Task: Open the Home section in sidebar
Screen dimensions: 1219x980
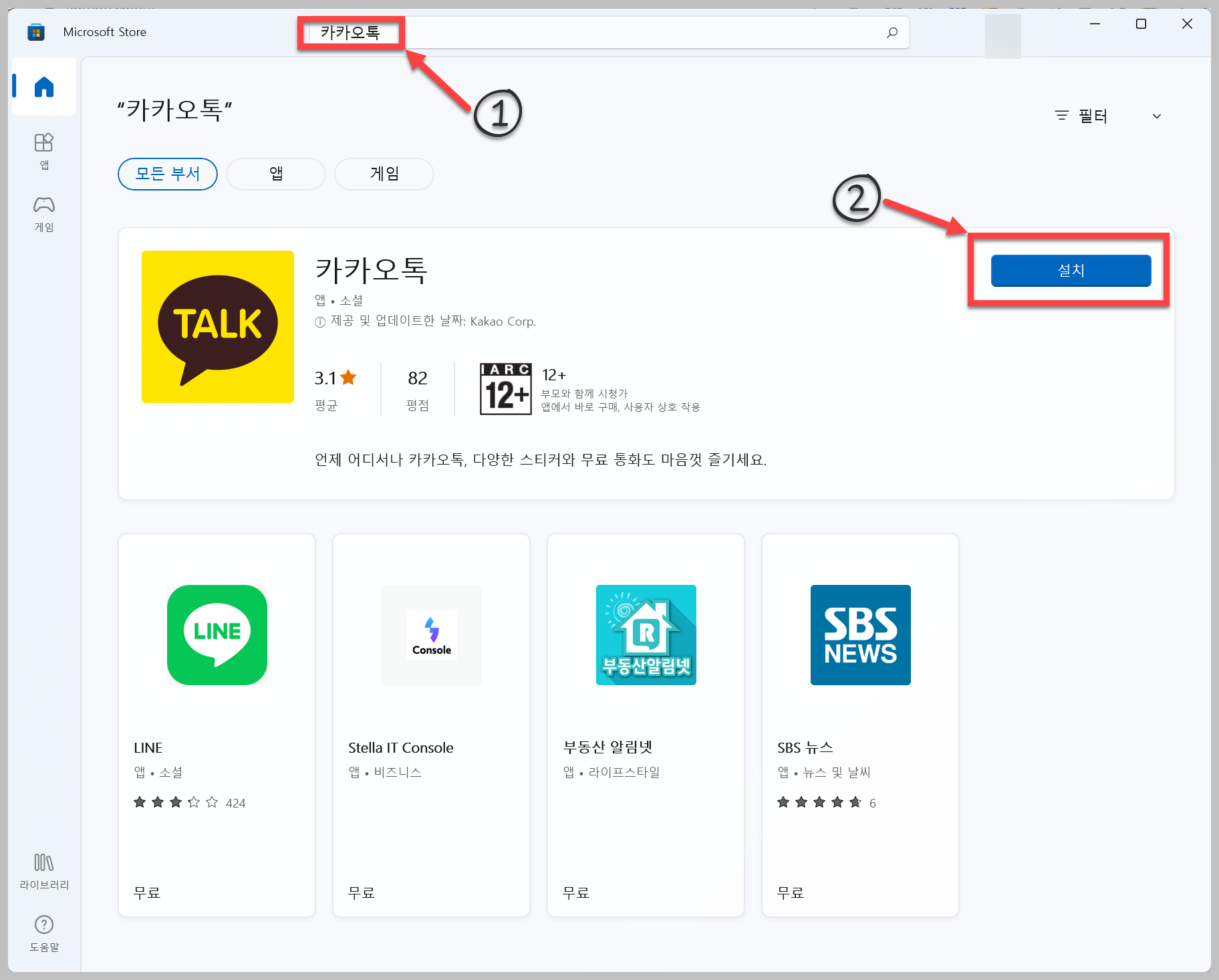Action: pyautogui.click(x=44, y=87)
